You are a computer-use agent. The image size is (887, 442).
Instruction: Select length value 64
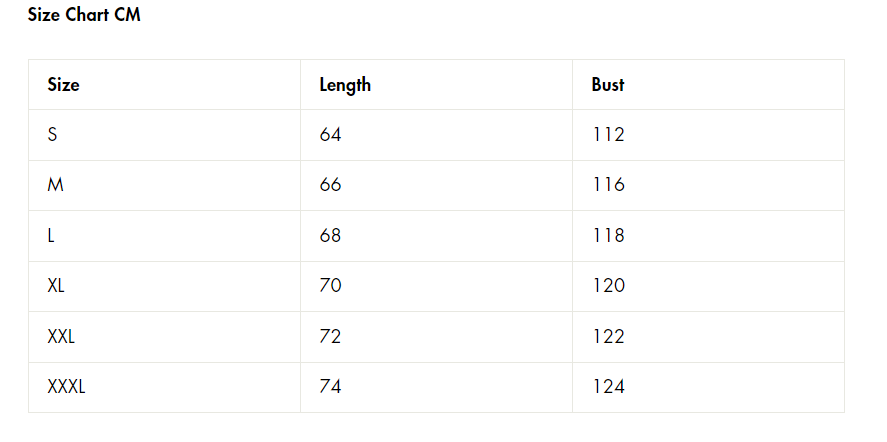click(330, 135)
